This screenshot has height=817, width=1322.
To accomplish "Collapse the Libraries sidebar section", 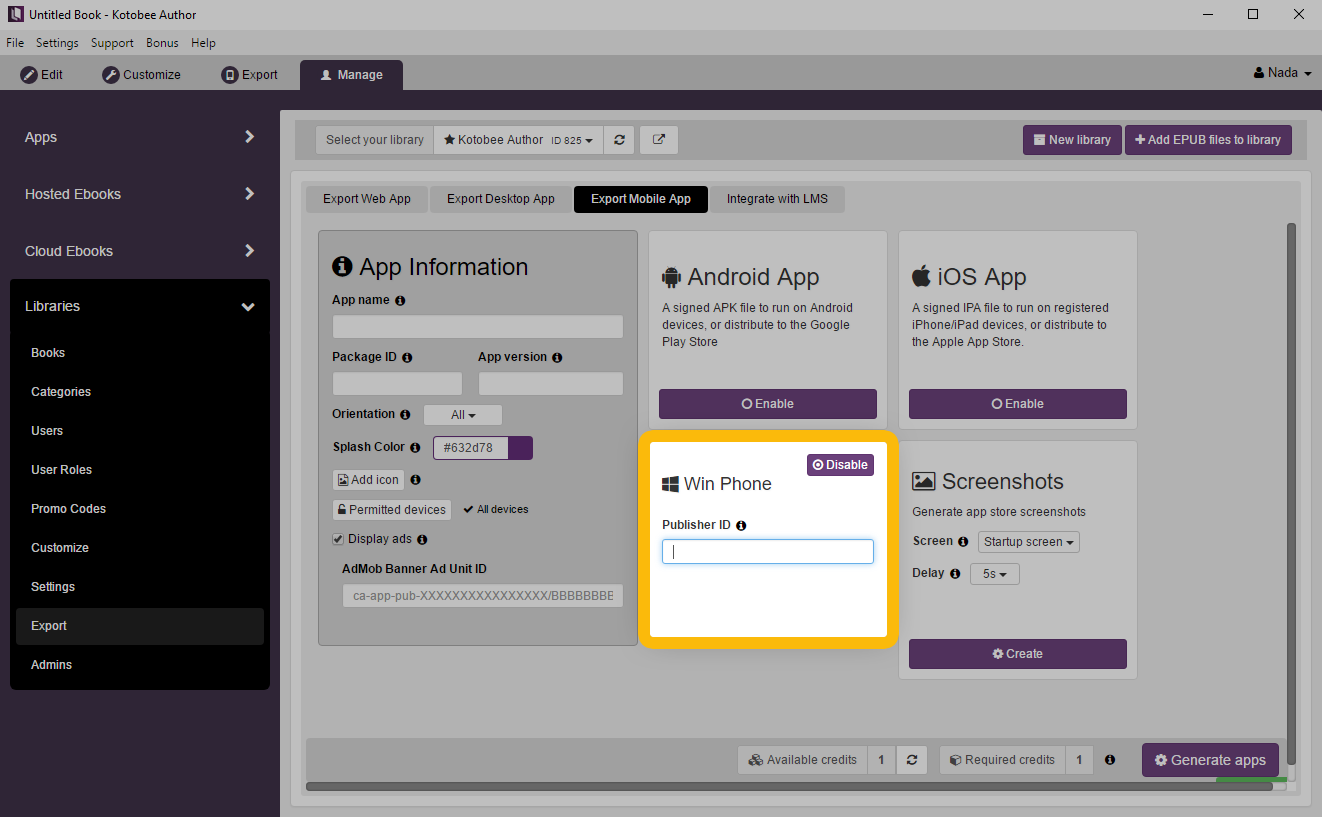I will coord(140,306).
